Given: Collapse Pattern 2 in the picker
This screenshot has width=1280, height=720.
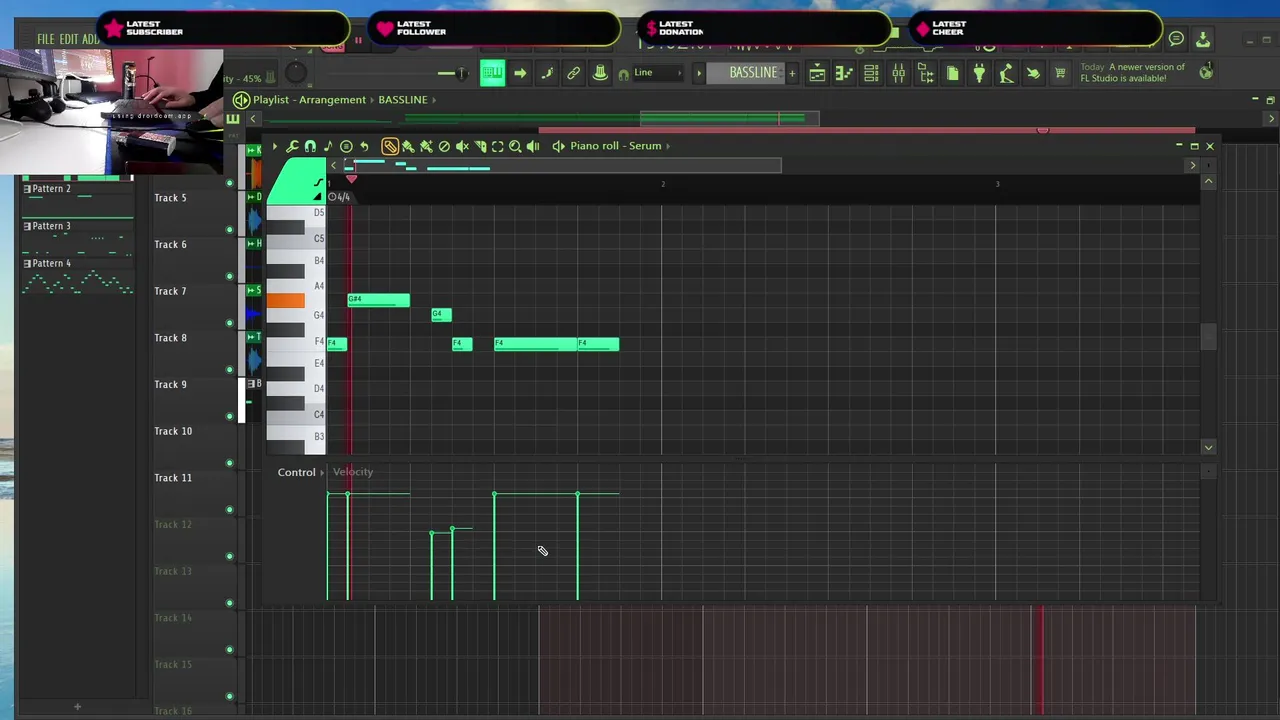Looking at the screenshot, I should click(x=27, y=189).
